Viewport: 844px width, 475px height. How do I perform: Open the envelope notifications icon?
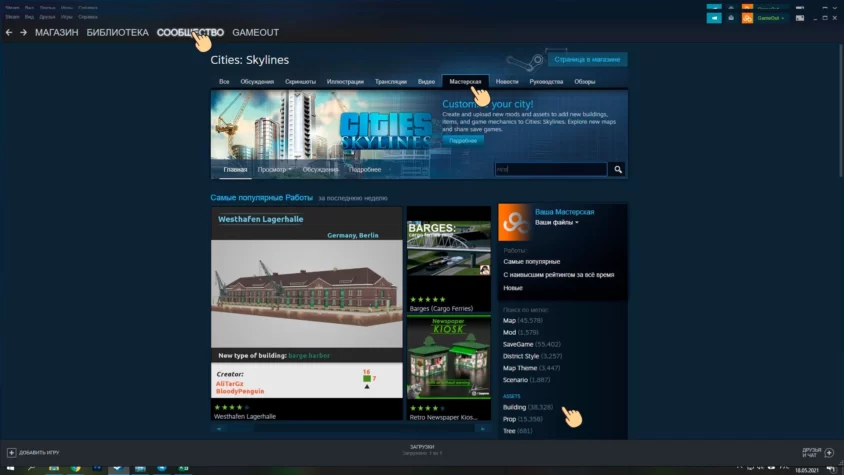[731, 18]
